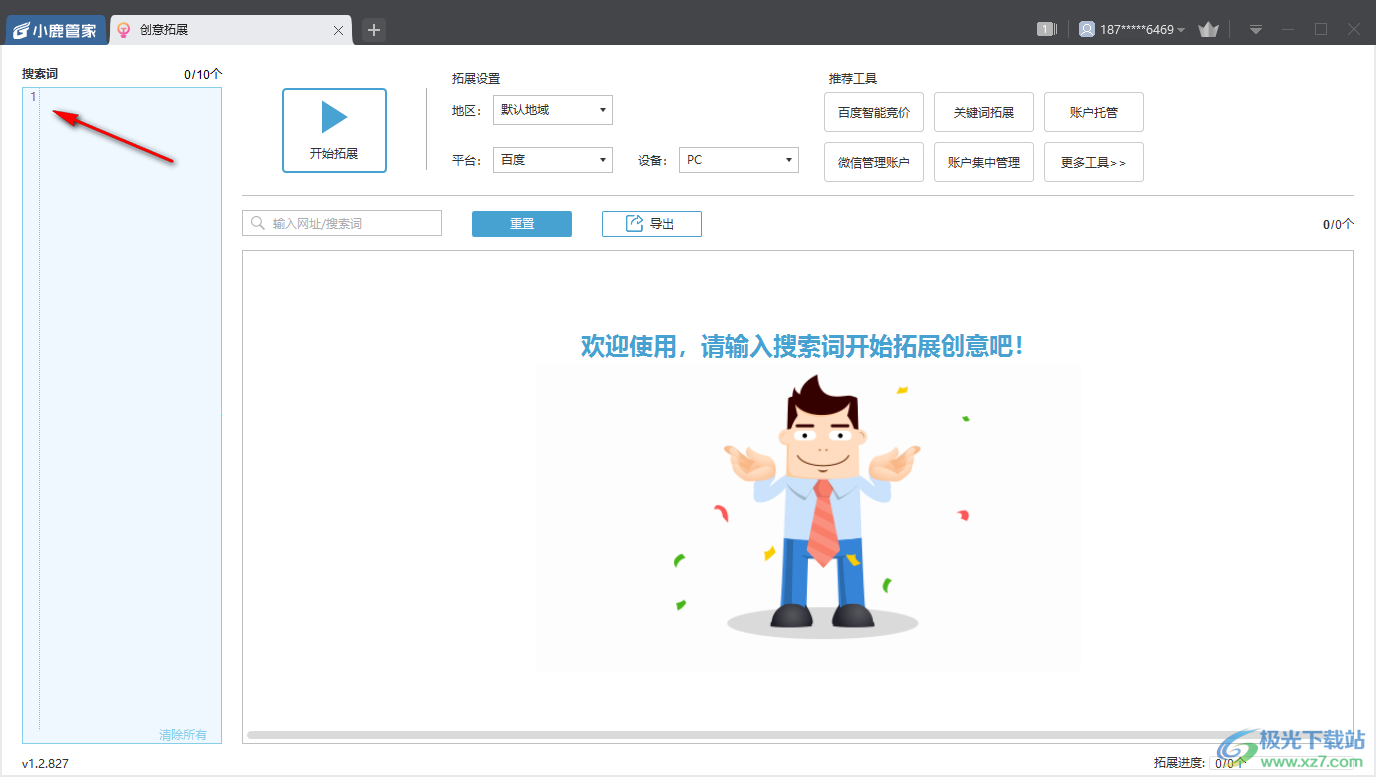Open 微信管理账户 tool
Viewport: 1376px width, 778px height.
(x=874, y=162)
